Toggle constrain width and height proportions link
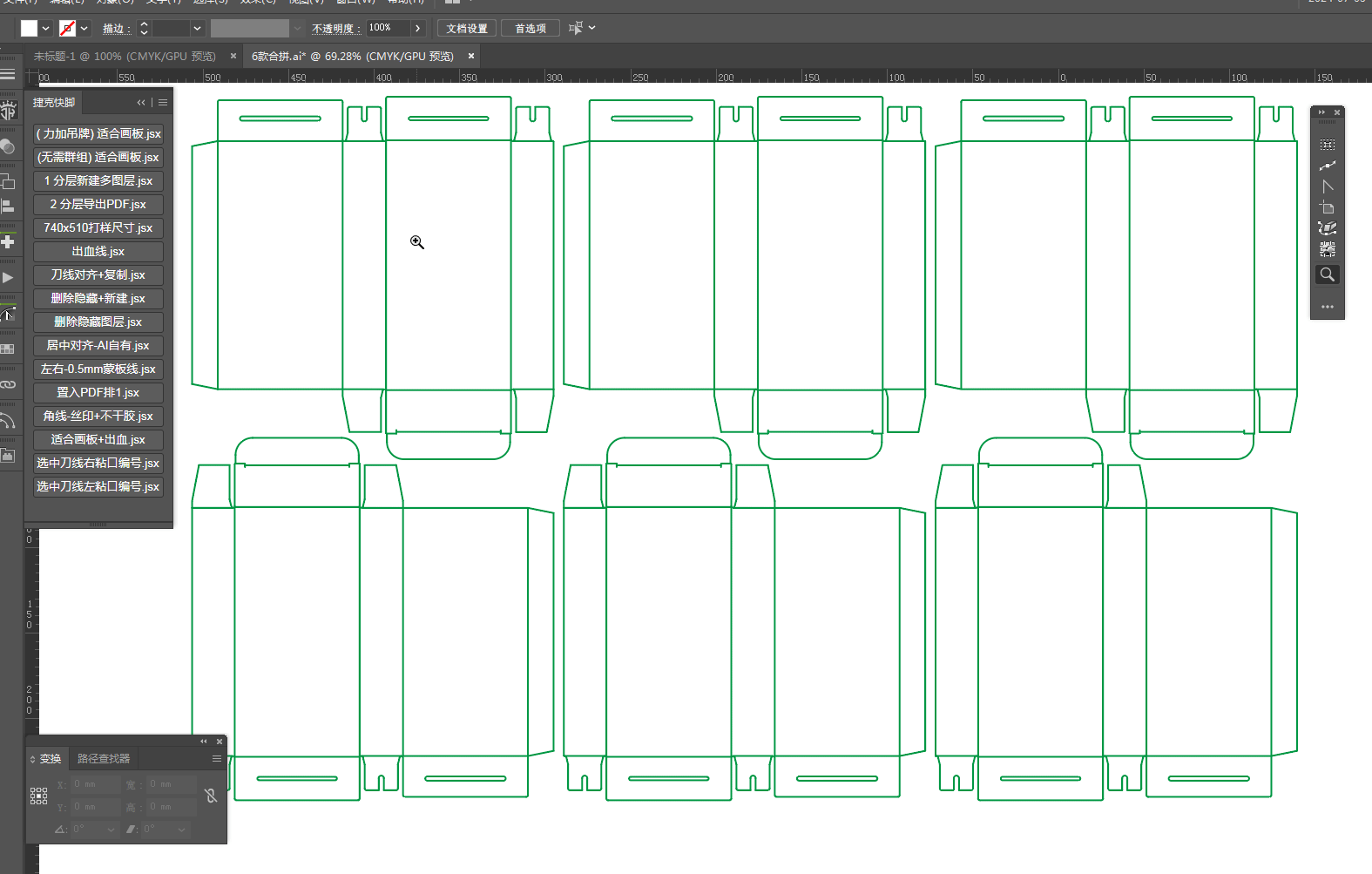This screenshot has height=874, width=1372. point(211,796)
